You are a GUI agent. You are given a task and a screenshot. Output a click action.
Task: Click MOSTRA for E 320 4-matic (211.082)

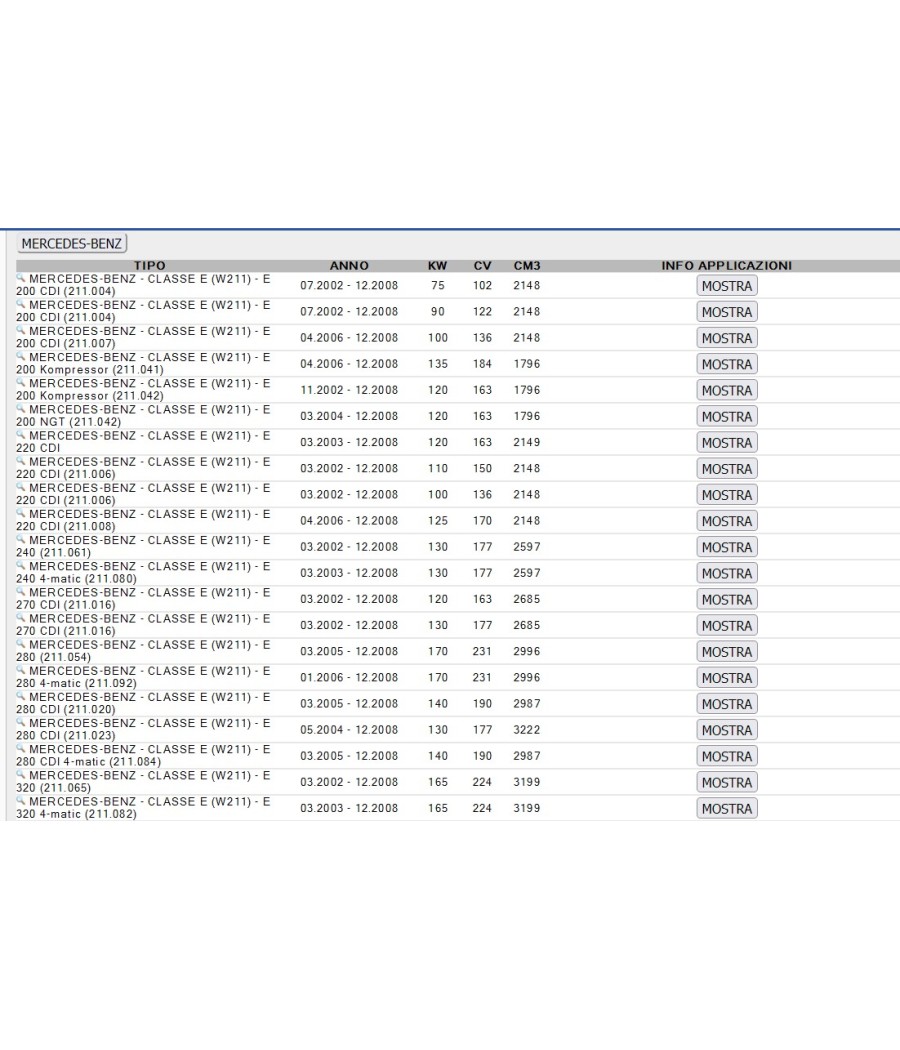(727, 808)
